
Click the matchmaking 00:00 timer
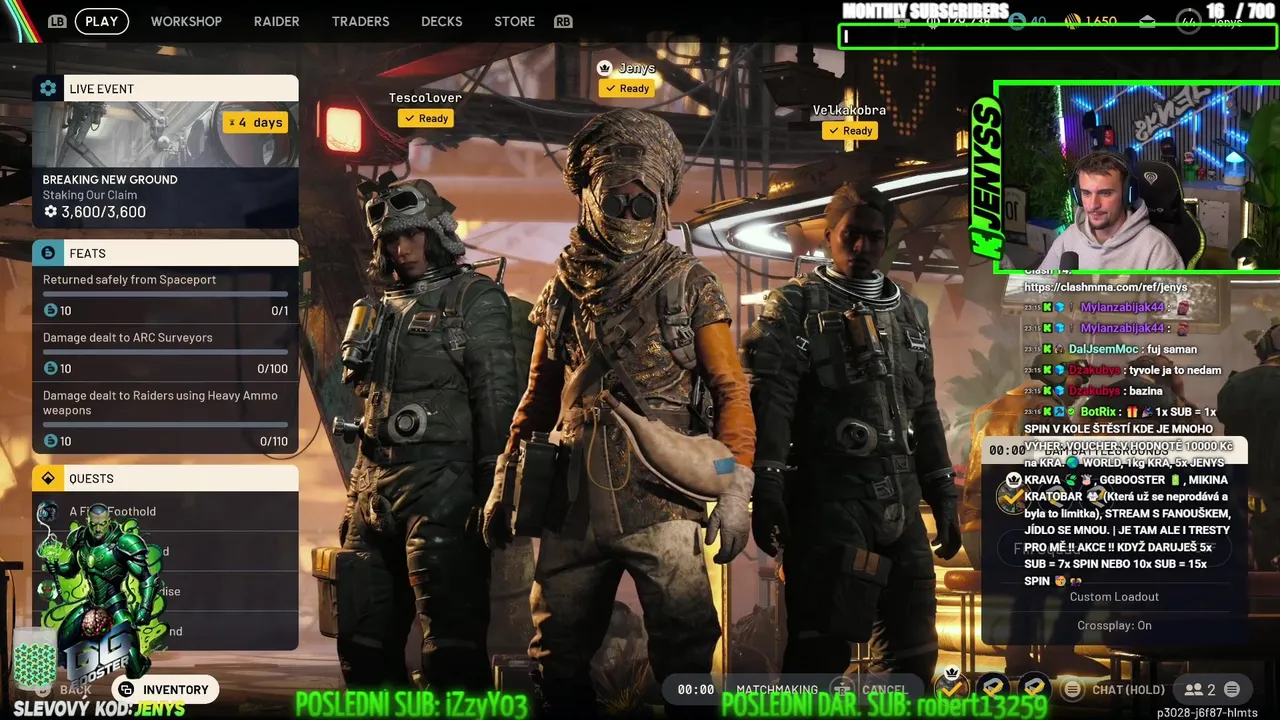(x=696, y=689)
